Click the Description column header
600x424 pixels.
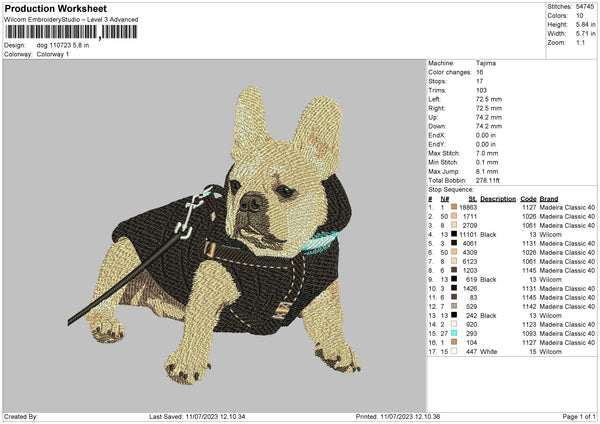497,198
